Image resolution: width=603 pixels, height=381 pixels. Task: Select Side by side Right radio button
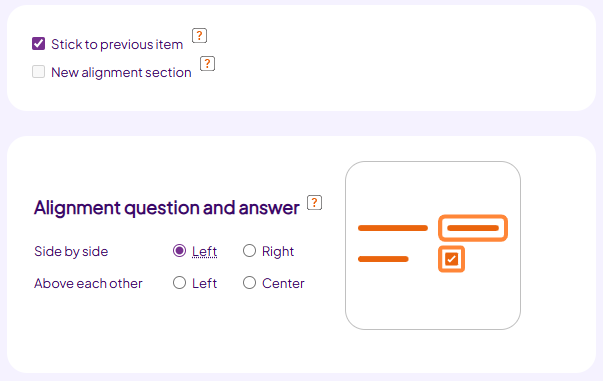click(x=249, y=251)
